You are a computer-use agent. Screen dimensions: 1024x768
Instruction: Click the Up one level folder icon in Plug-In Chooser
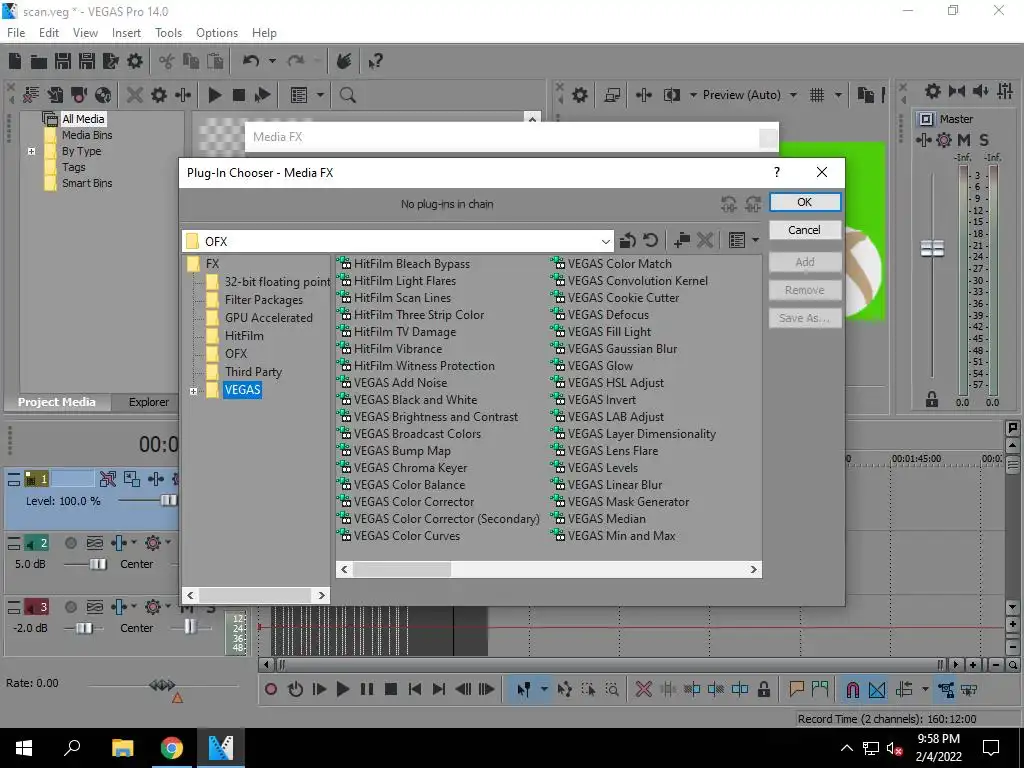(x=628, y=240)
